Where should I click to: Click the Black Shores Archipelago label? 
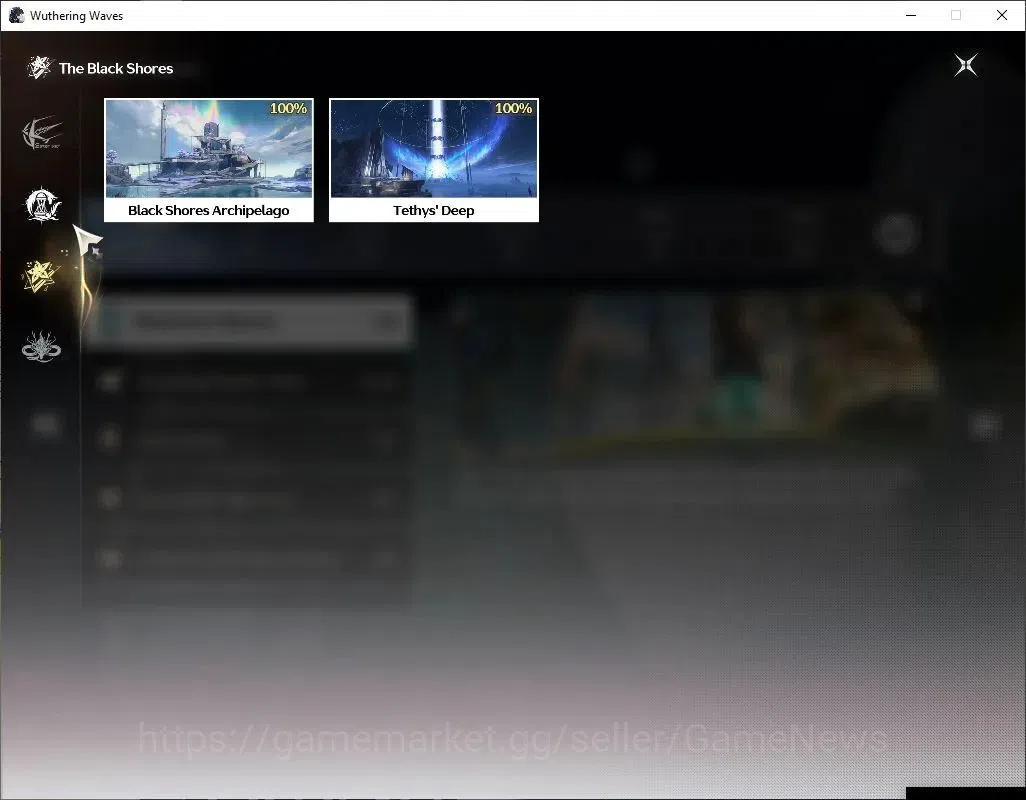(209, 211)
